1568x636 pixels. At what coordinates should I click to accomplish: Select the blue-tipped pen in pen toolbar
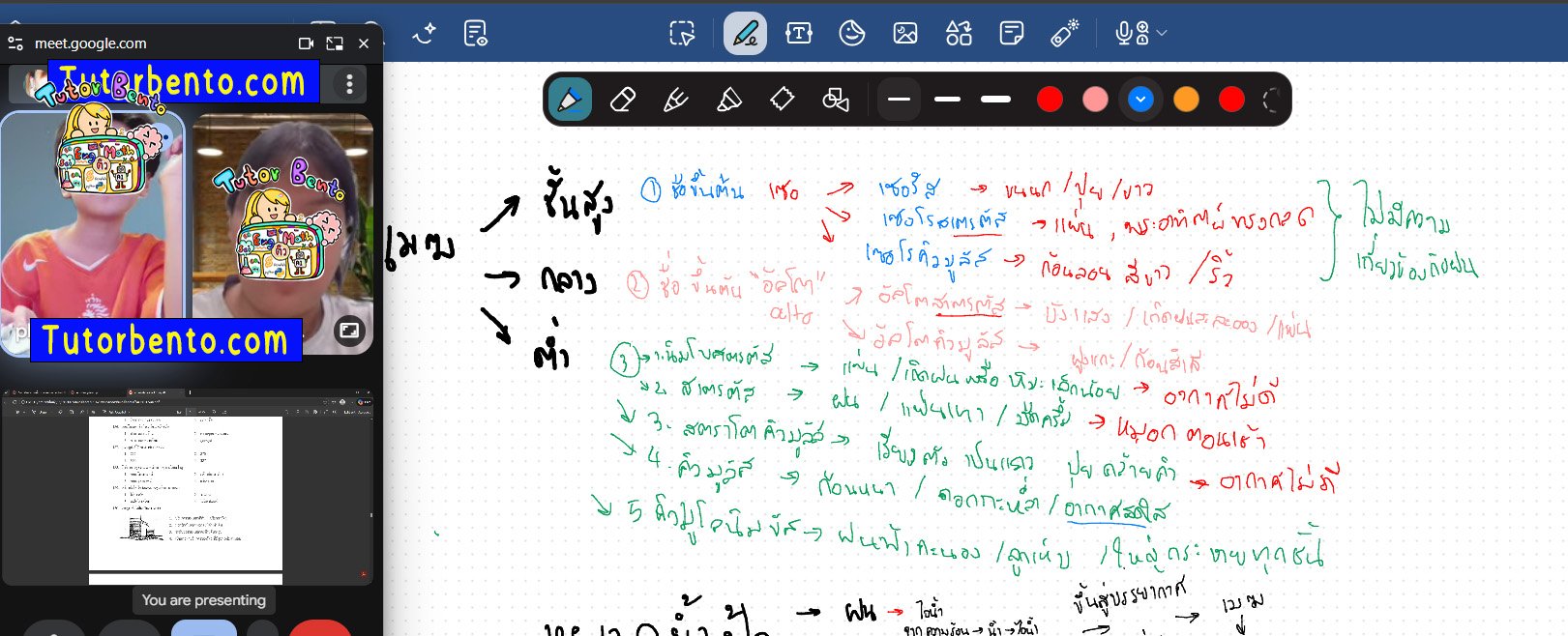(x=570, y=99)
